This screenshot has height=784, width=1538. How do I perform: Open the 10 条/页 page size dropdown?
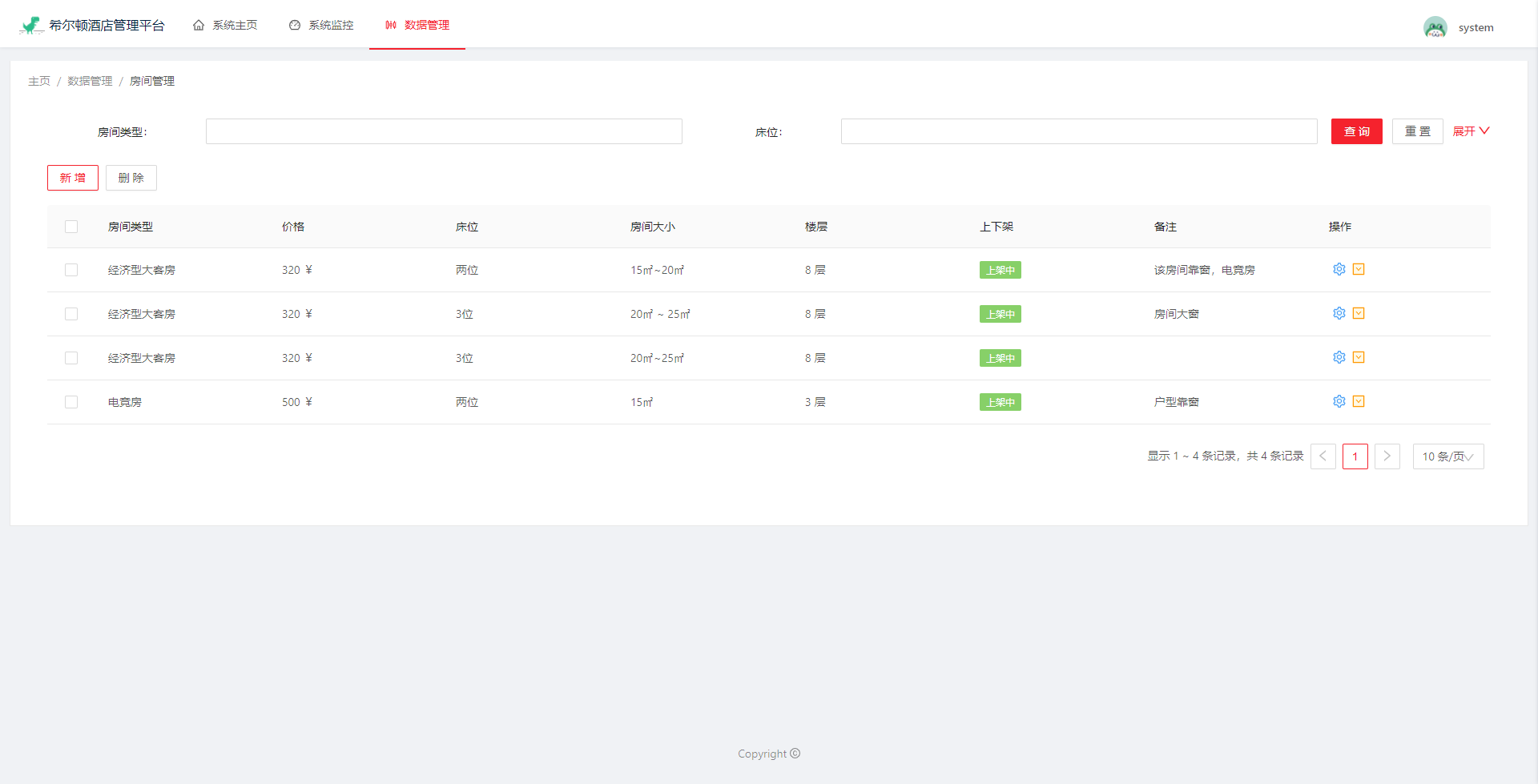[1447, 456]
